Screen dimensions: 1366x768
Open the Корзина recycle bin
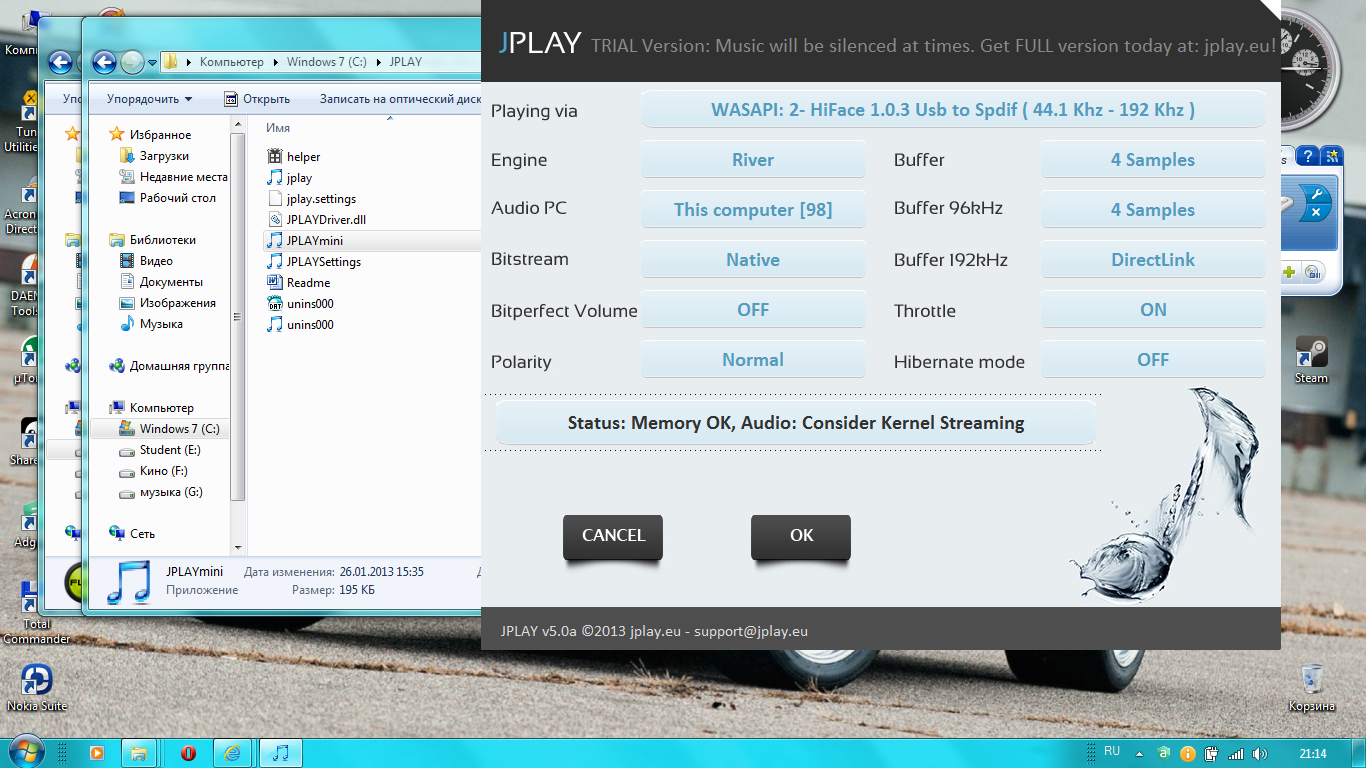(x=1311, y=686)
